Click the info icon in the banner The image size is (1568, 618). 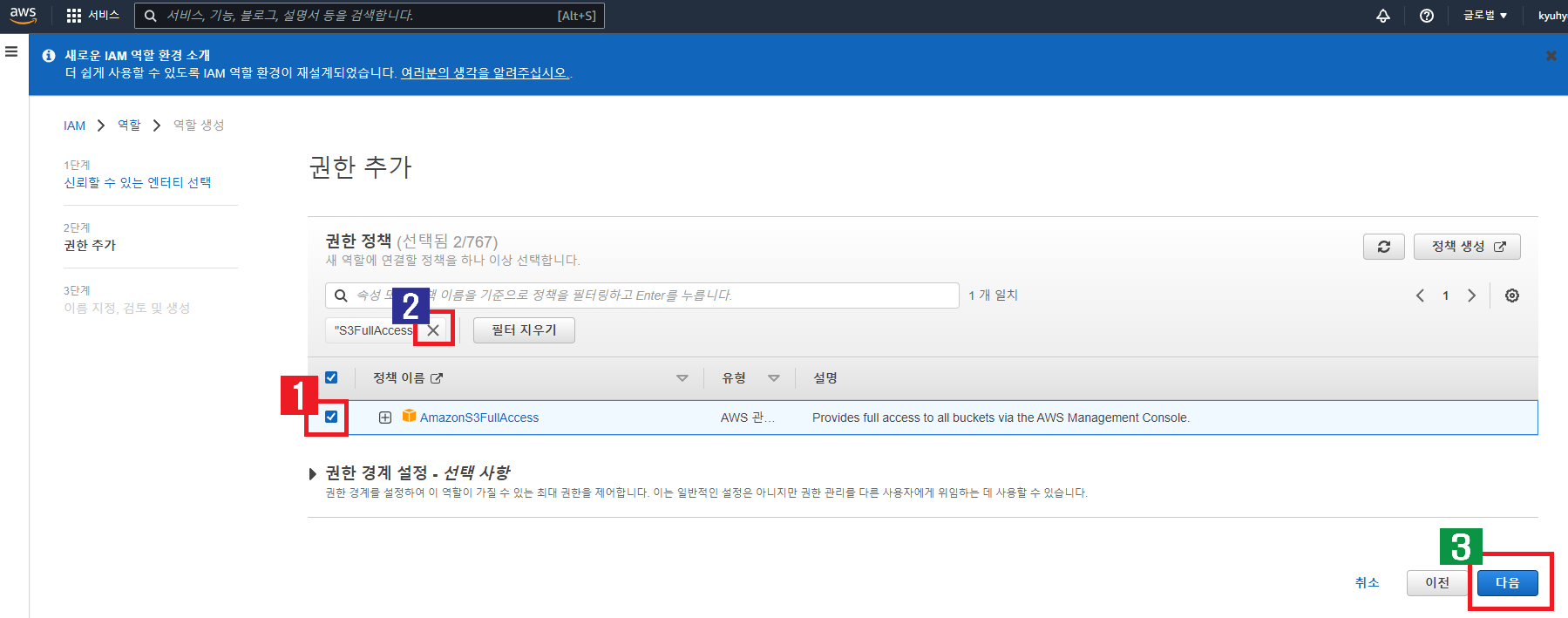coord(49,56)
